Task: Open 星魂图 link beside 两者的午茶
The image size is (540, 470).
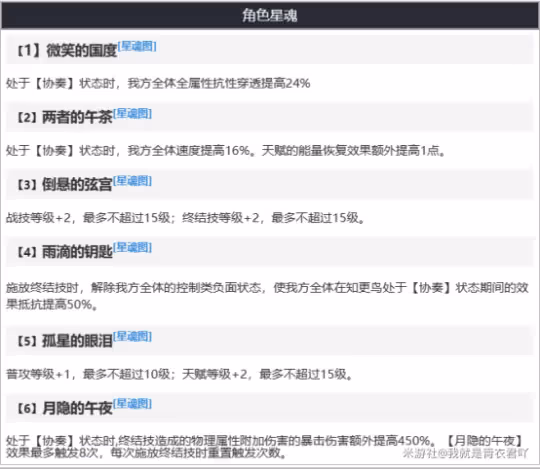Action: coord(133,113)
